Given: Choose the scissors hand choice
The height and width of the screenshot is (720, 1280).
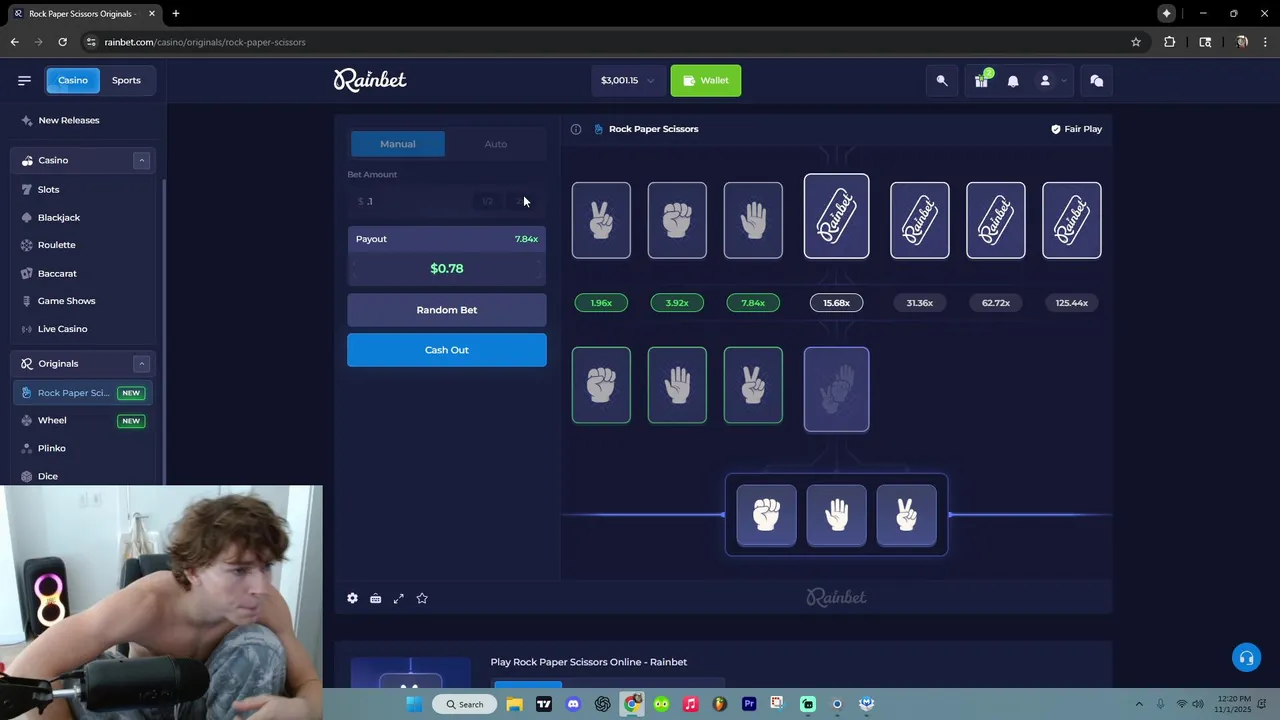Looking at the screenshot, I should [907, 516].
